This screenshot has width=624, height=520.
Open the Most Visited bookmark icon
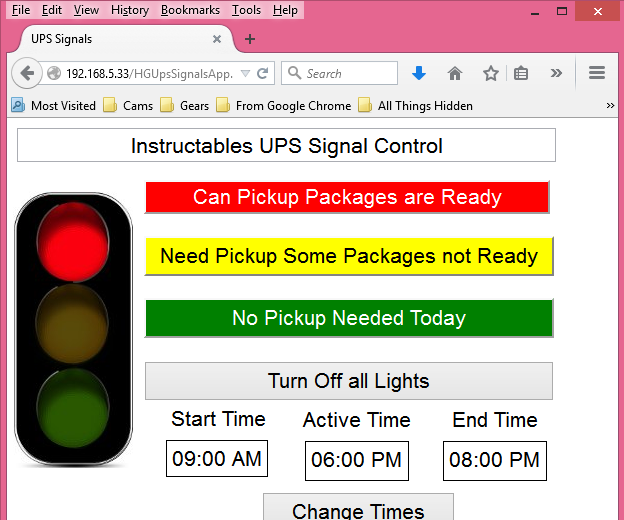tap(18, 105)
